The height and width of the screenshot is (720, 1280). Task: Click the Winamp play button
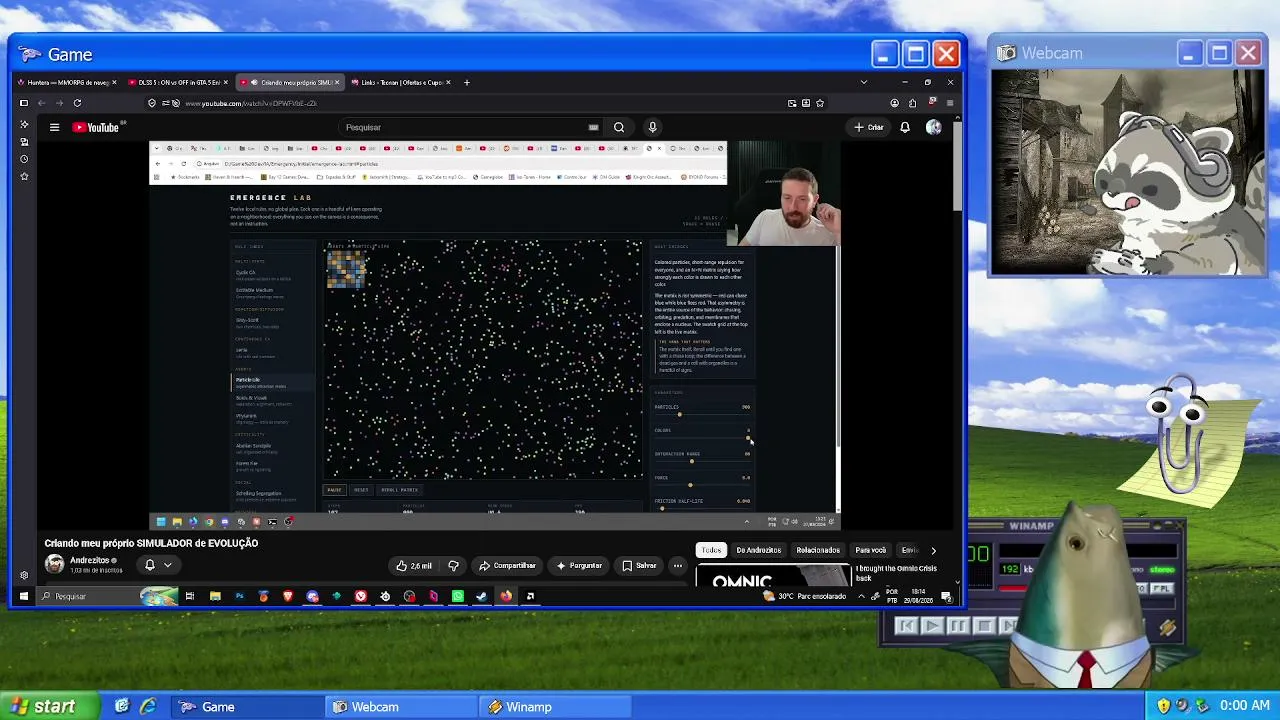point(931,626)
